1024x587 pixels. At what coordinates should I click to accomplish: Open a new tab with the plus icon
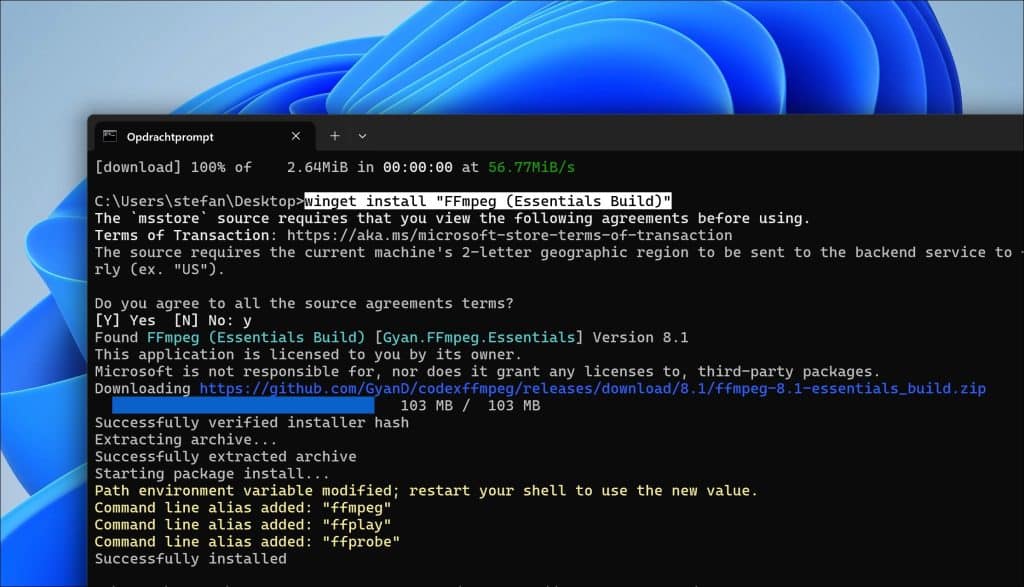[334, 136]
